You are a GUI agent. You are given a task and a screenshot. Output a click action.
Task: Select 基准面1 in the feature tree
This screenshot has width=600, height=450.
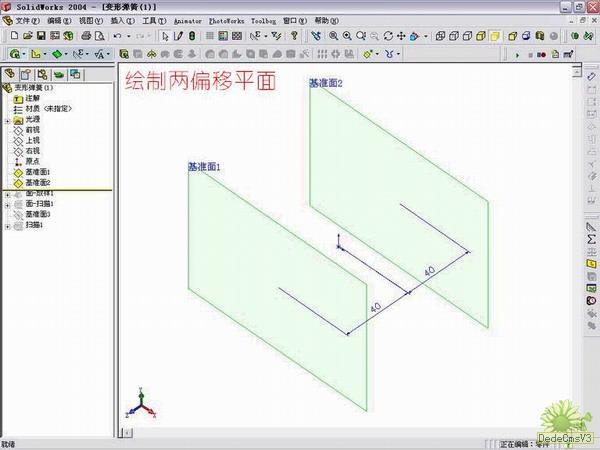click(37, 172)
